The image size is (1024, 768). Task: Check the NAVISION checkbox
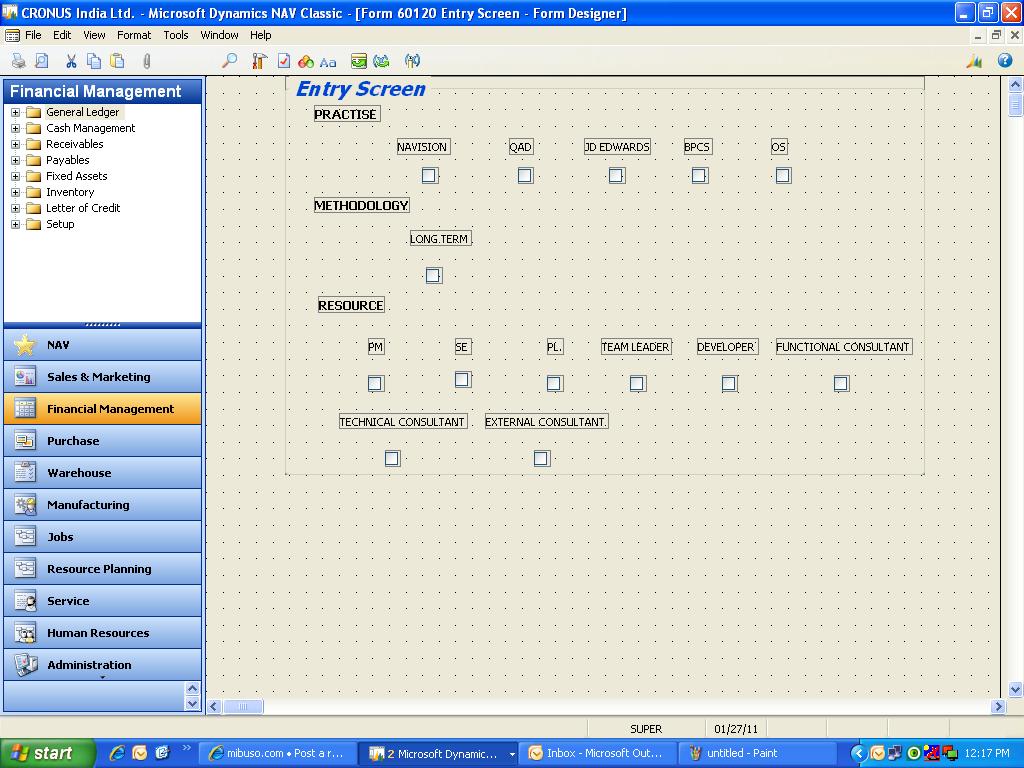click(x=429, y=175)
